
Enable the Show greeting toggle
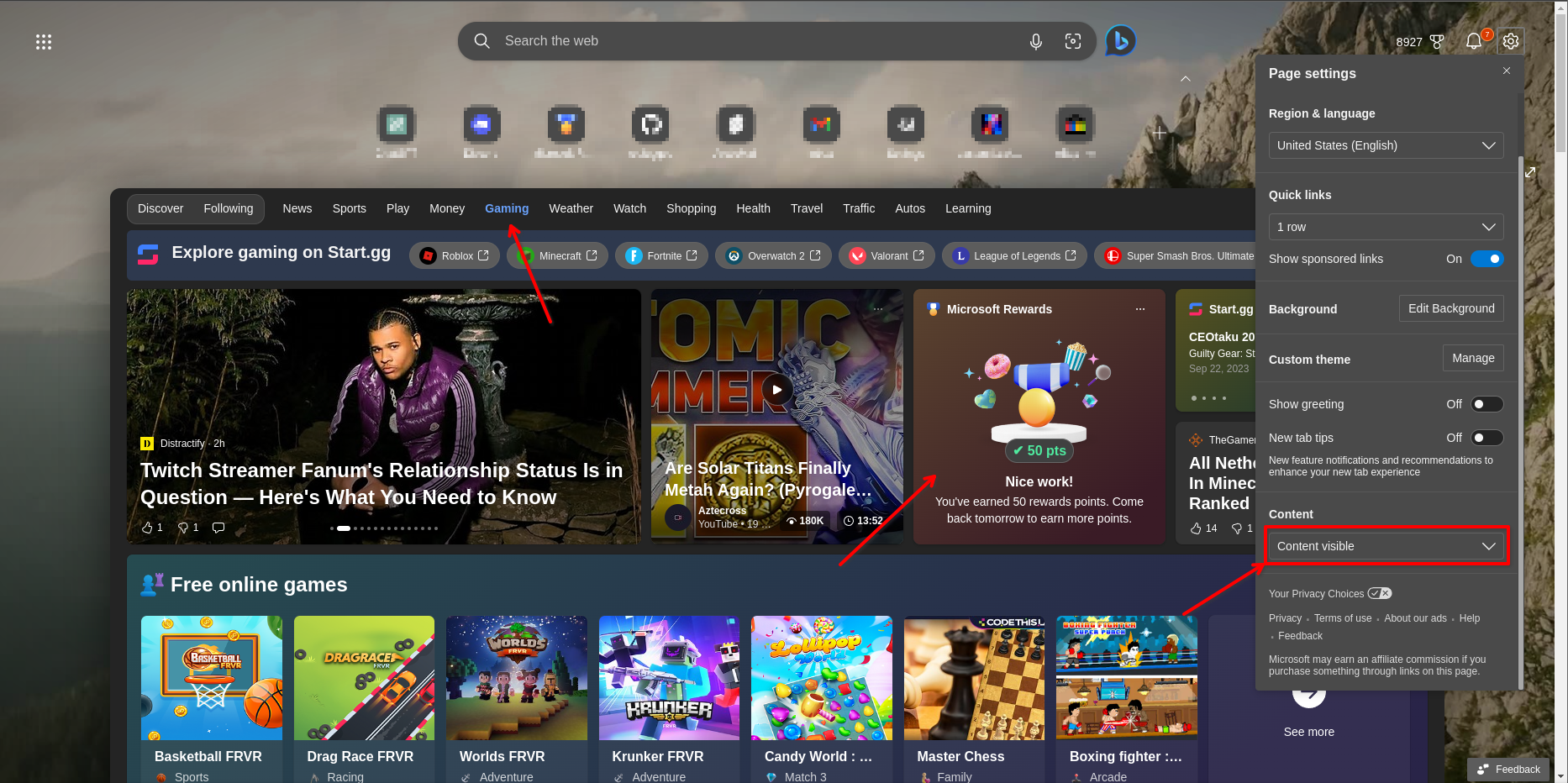pos(1486,404)
